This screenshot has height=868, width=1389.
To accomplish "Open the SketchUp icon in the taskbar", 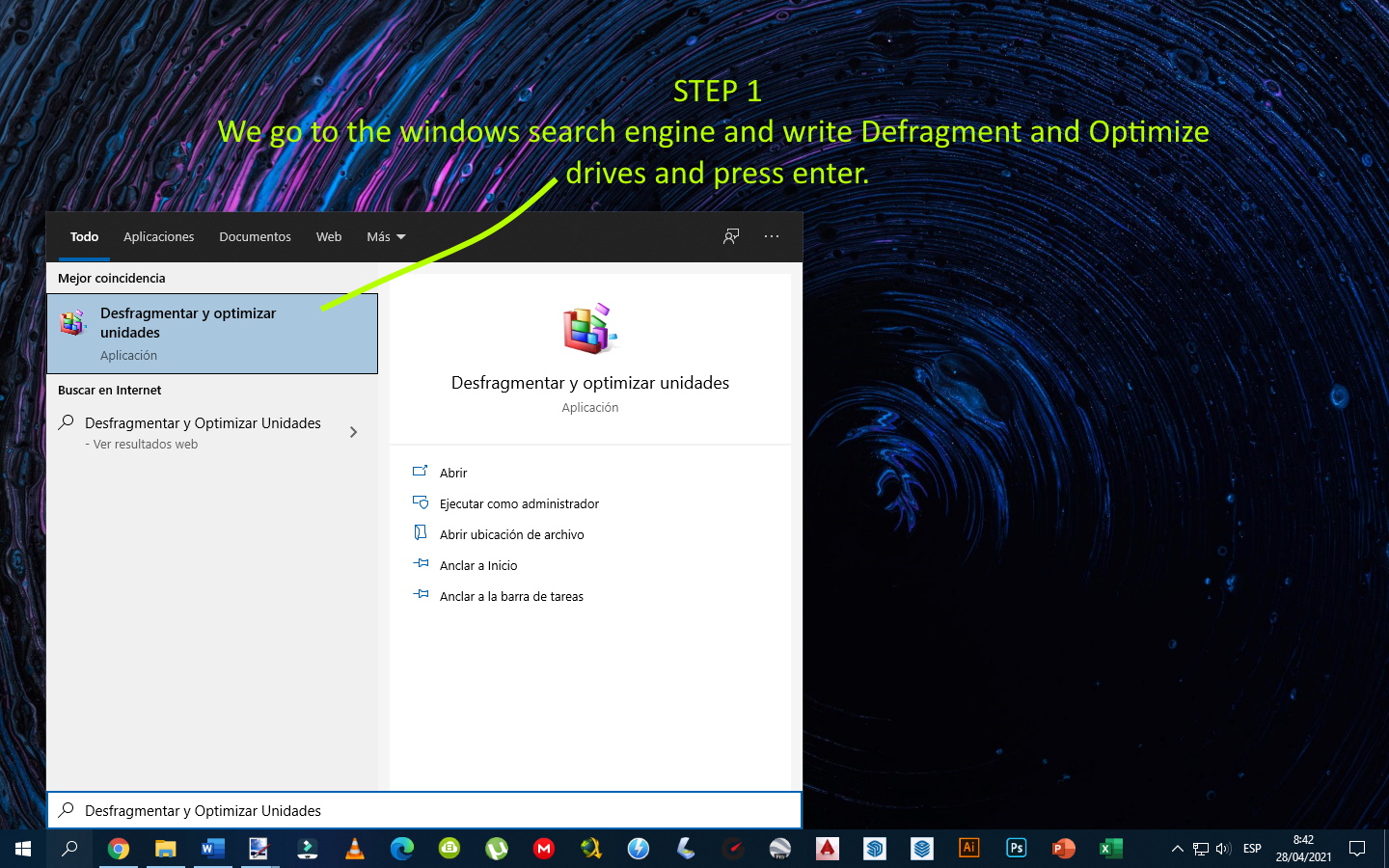I will click(x=874, y=849).
